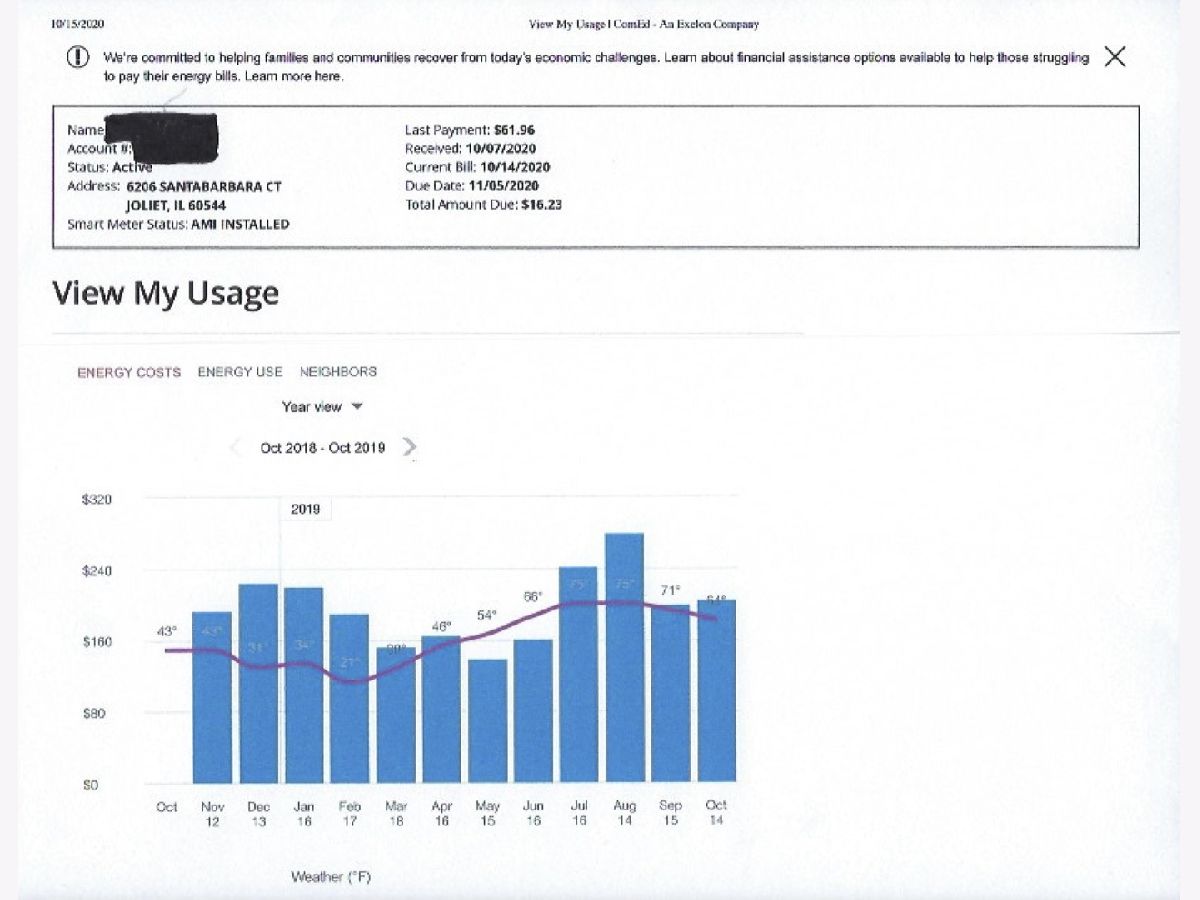Click the Jul 16 bar in chart
This screenshot has width=1200, height=900.
(x=578, y=673)
